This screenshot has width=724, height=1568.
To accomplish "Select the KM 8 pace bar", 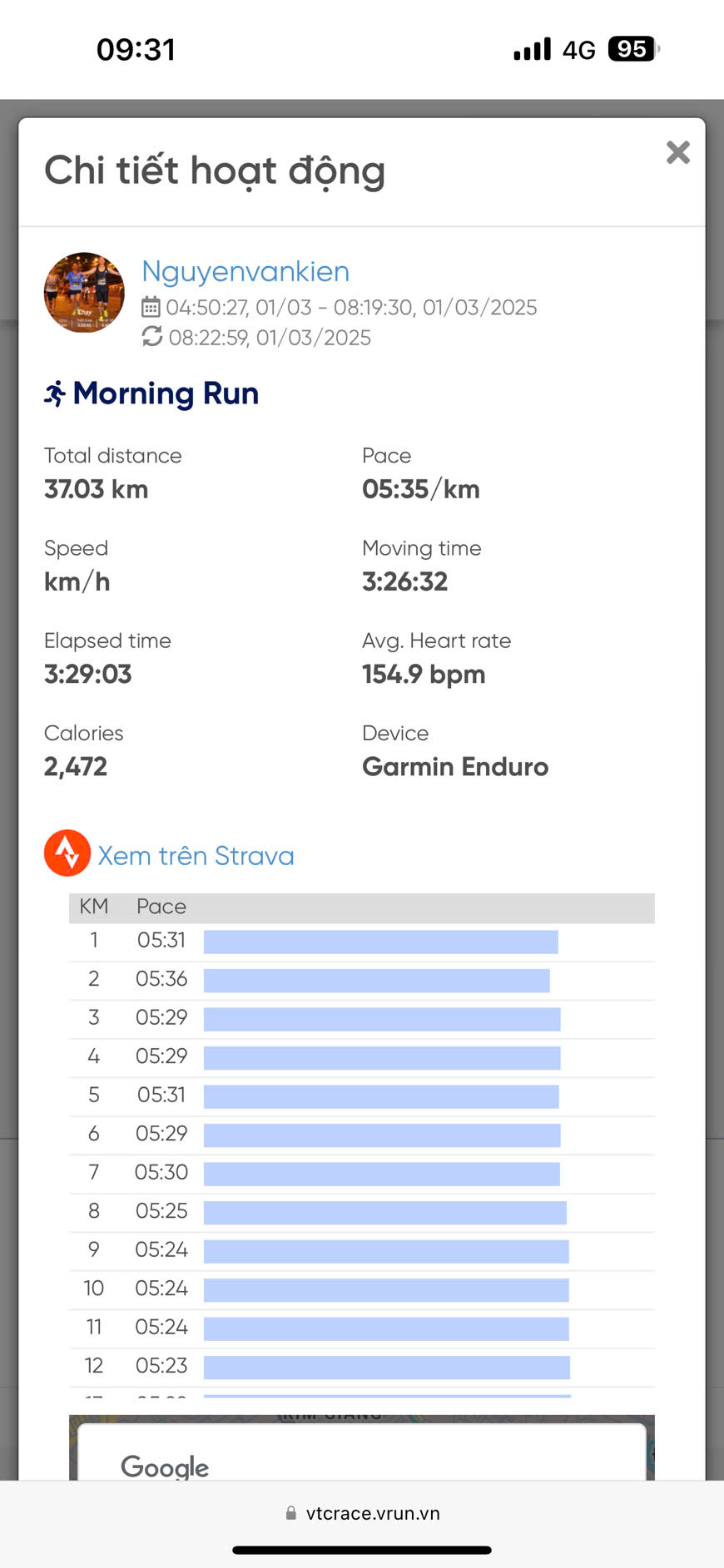I will 384,1212.
